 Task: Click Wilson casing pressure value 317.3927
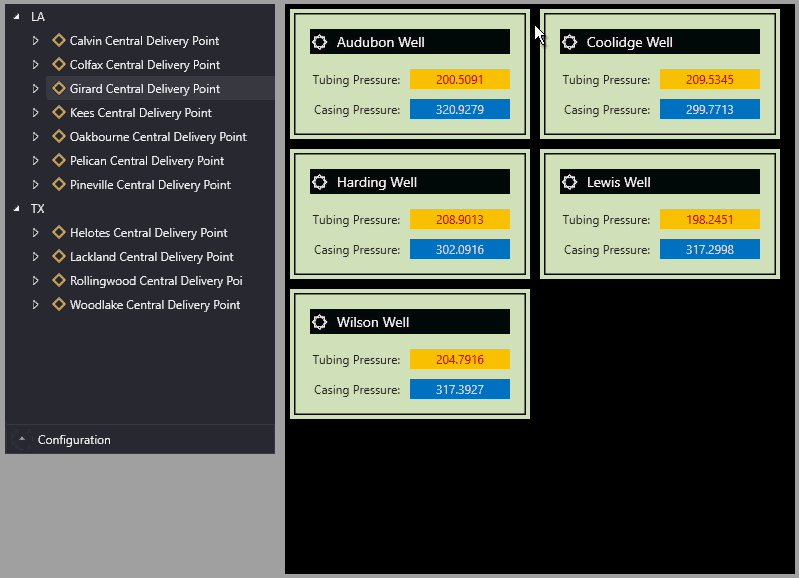pos(460,389)
